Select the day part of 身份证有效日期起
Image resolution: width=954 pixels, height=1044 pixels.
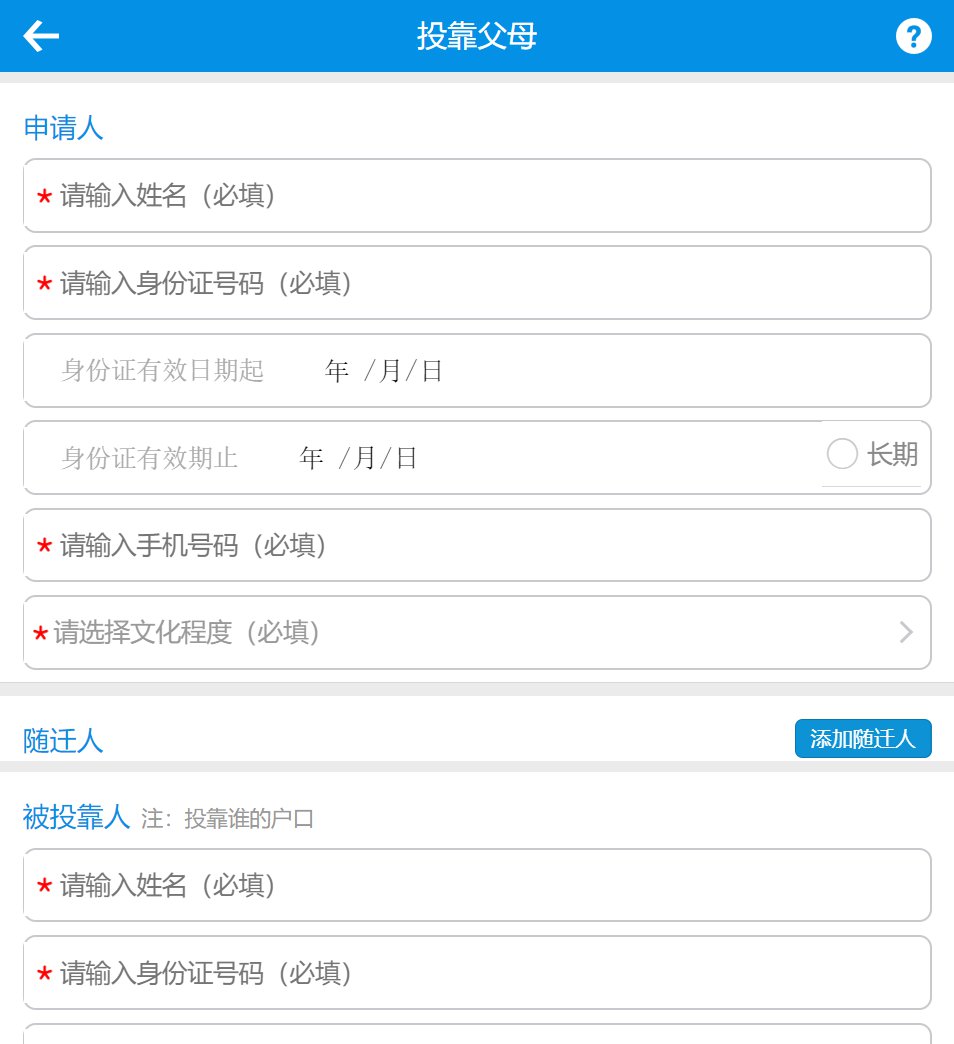(x=432, y=372)
